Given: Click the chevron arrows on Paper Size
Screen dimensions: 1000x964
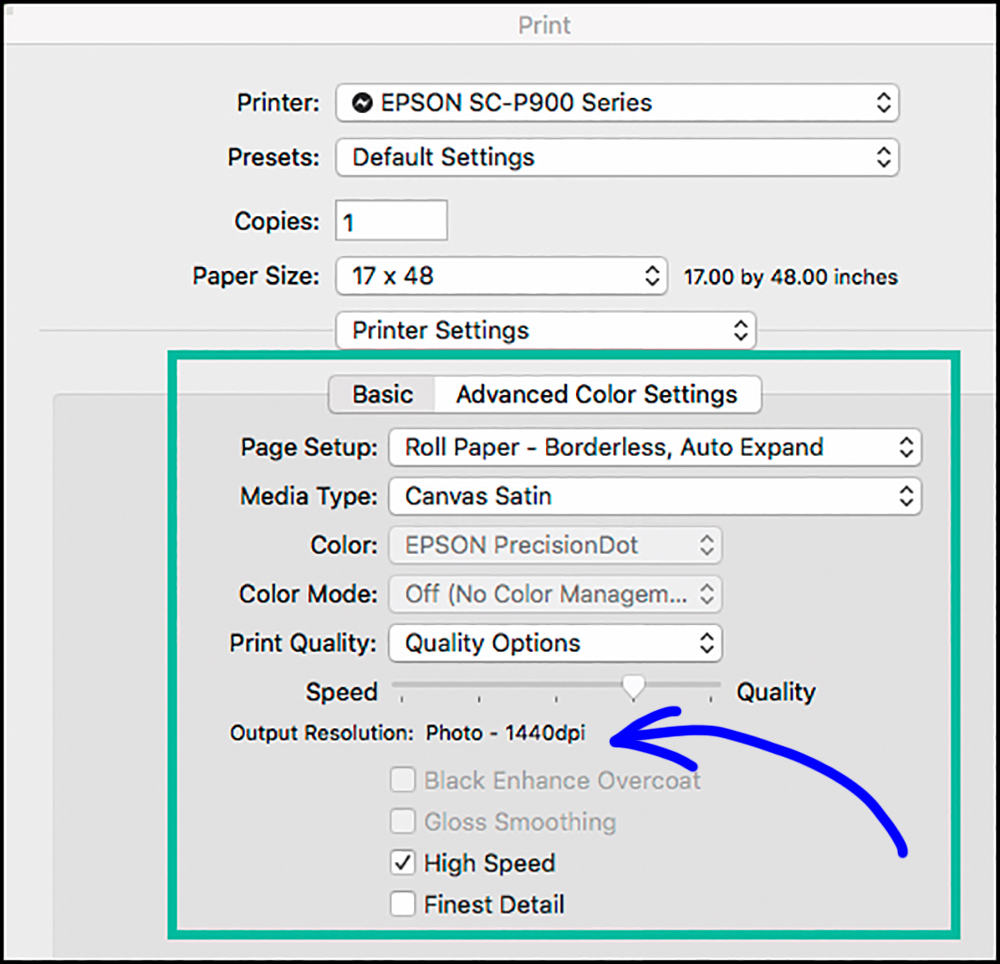Looking at the screenshot, I should tap(651, 276).
